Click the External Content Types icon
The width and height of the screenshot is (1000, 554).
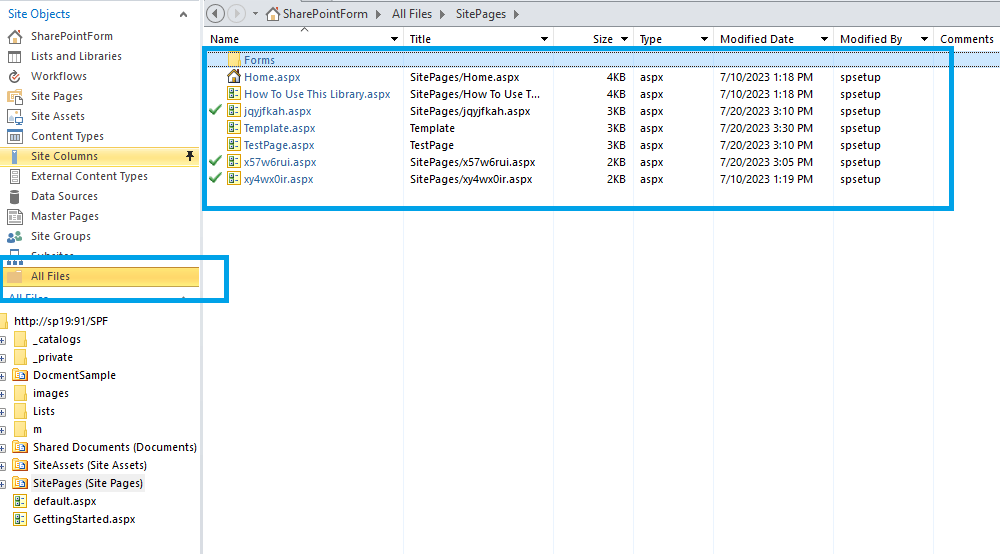[x=15, y=177]
